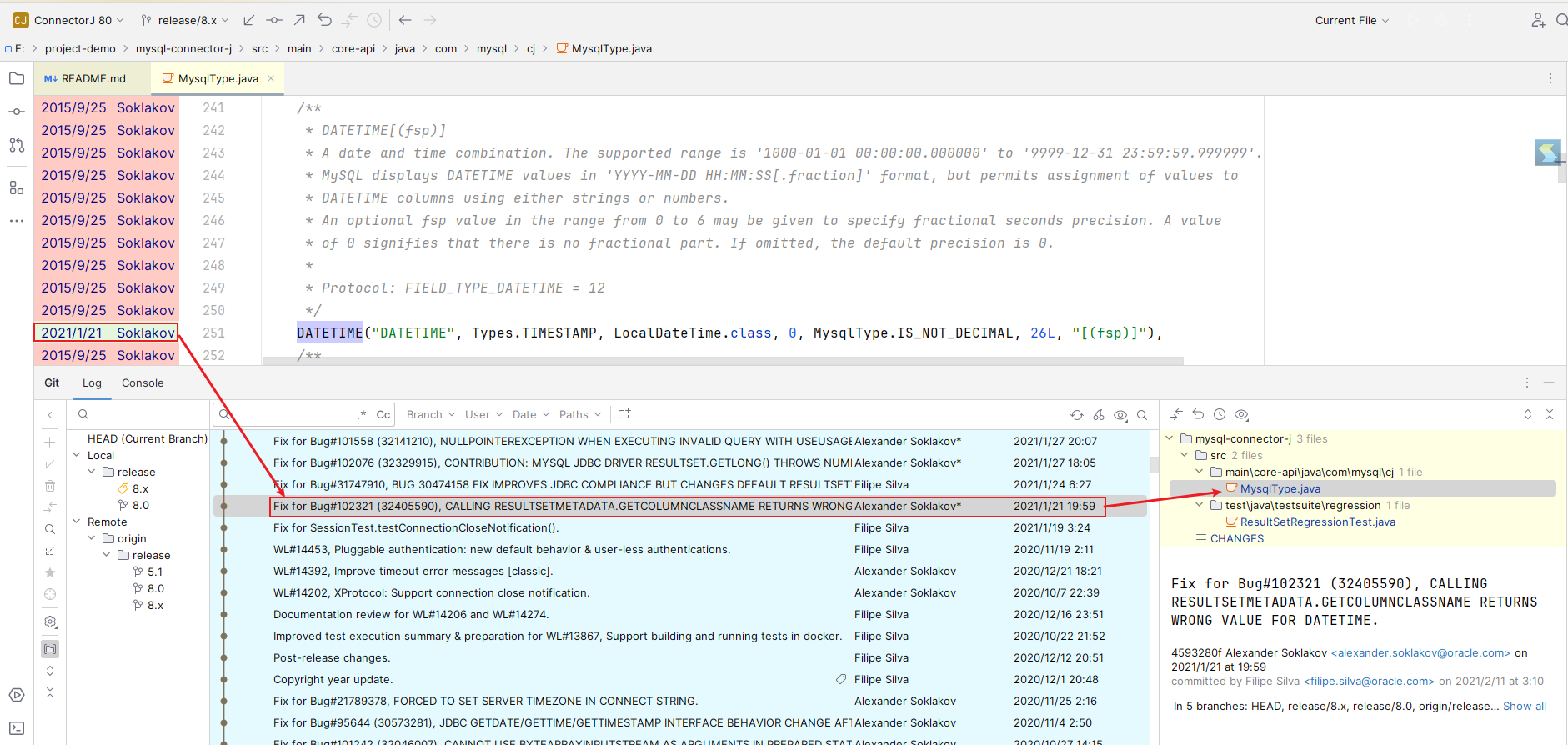Image resolution: width=1568 pixels, height=745 pixels.
Task: Click the core-api breadcrumb
Action: click(353, 48)
